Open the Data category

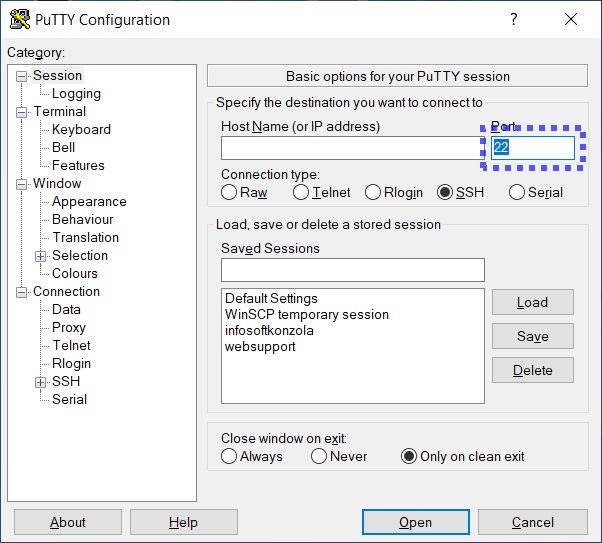coord(66,310)
